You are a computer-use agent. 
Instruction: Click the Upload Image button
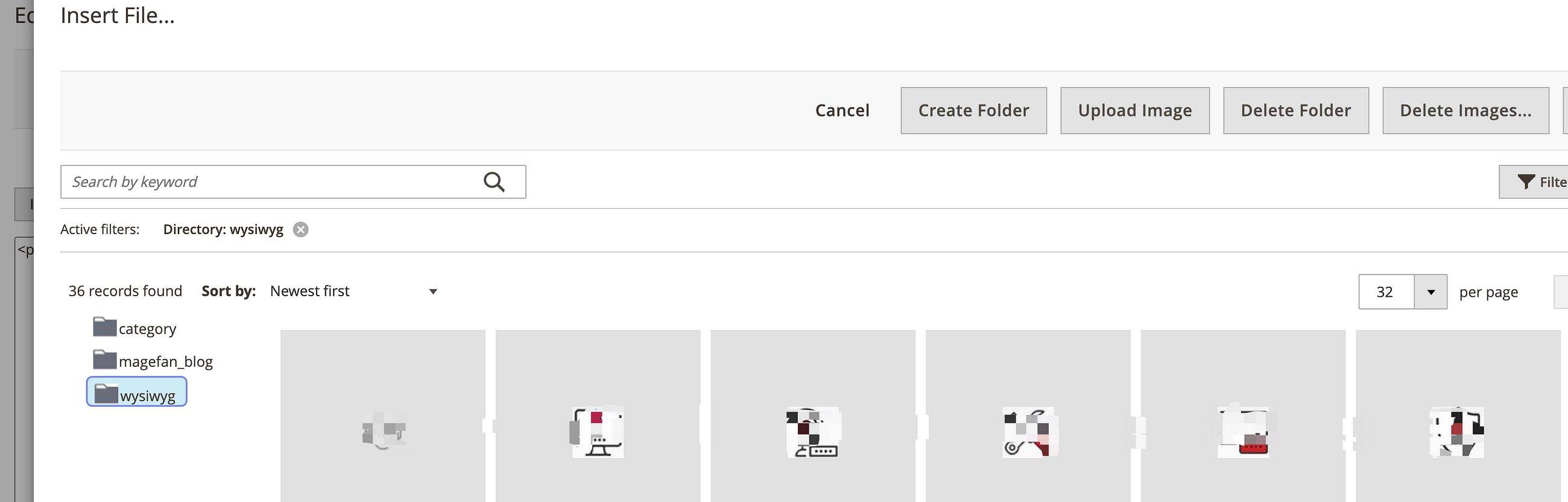(x=1134, y=110)
